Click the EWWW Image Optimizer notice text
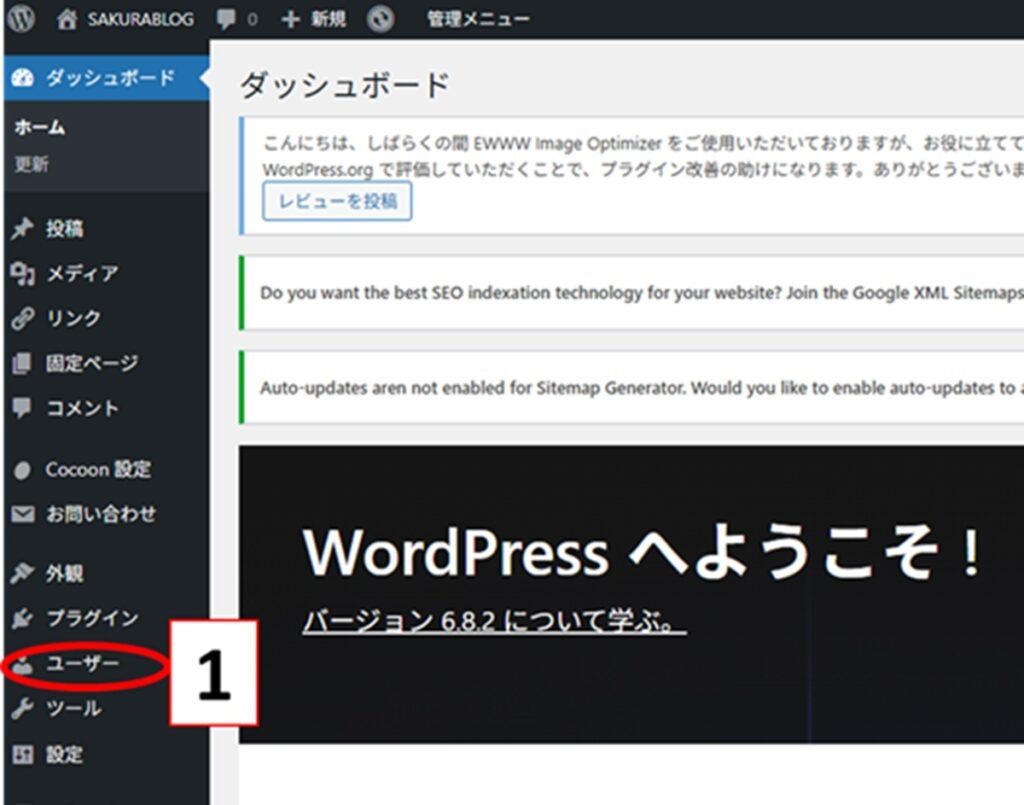Screen dimensions: 1024x805 click(x=643, y=157)
